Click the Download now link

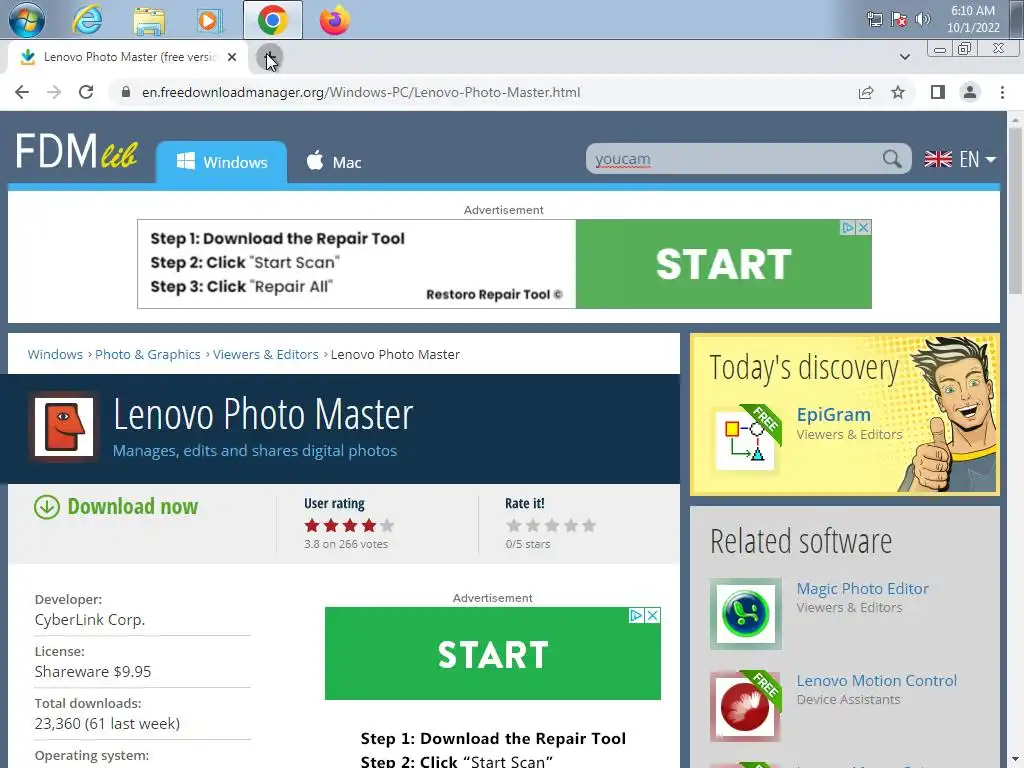coord(133,506)
